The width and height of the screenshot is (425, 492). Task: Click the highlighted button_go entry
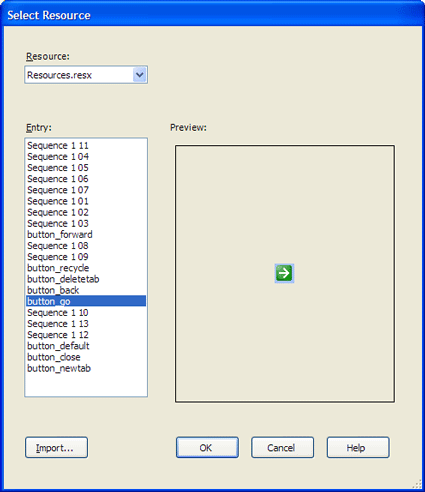tap(86, 301)
